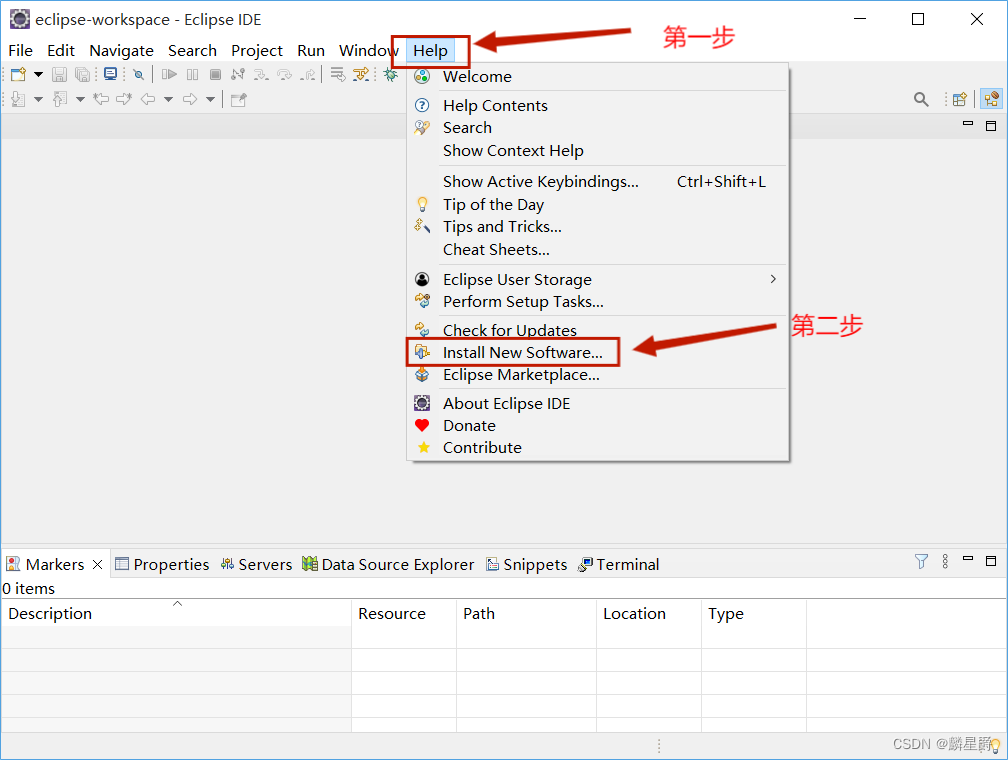Image resolution: width=1008 pixels, height=760 pixels.
Task: Toggle Use Step Filters icon
Action: tap(361, 75)
